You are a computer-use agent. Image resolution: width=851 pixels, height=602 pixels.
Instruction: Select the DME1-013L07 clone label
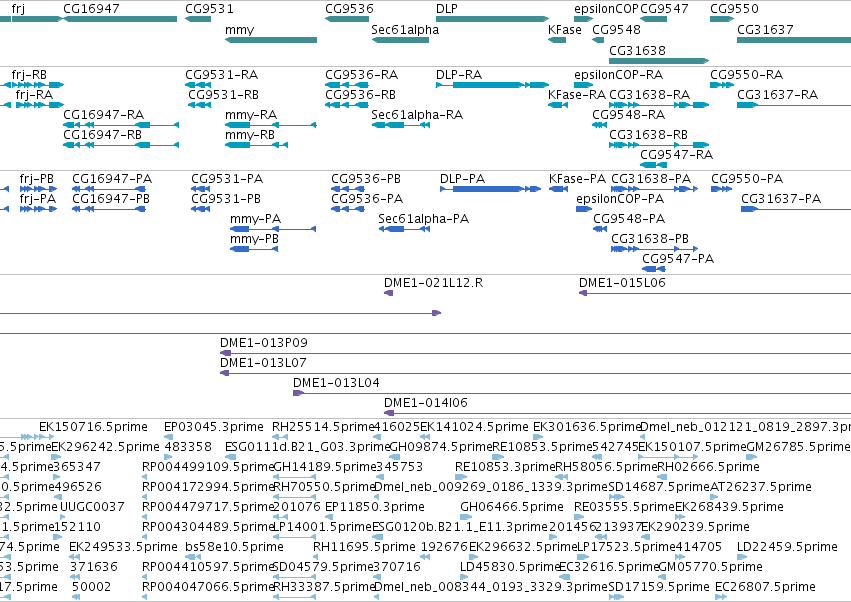[x=263, y=363]
